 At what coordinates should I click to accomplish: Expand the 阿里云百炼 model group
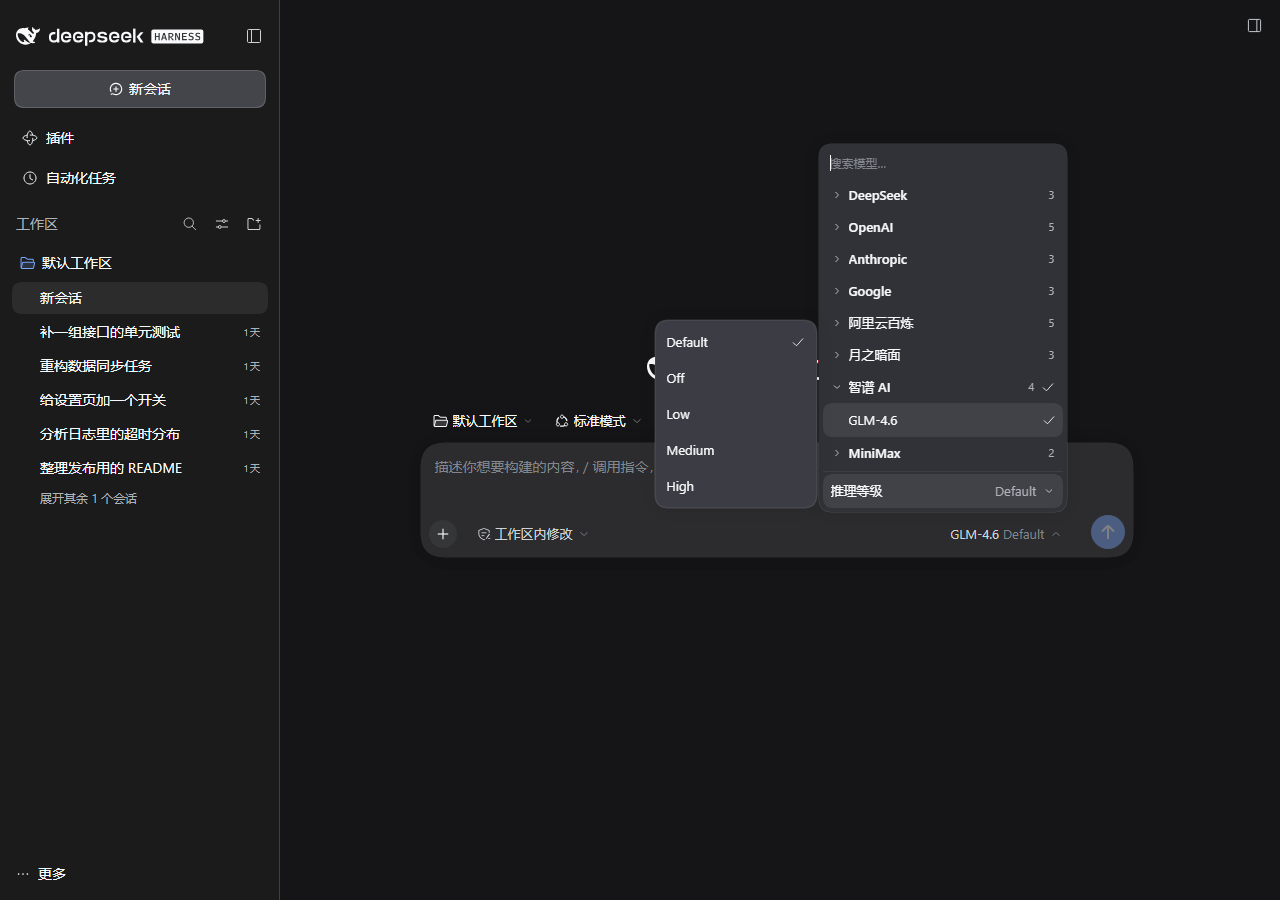click(x=943, y=323)
